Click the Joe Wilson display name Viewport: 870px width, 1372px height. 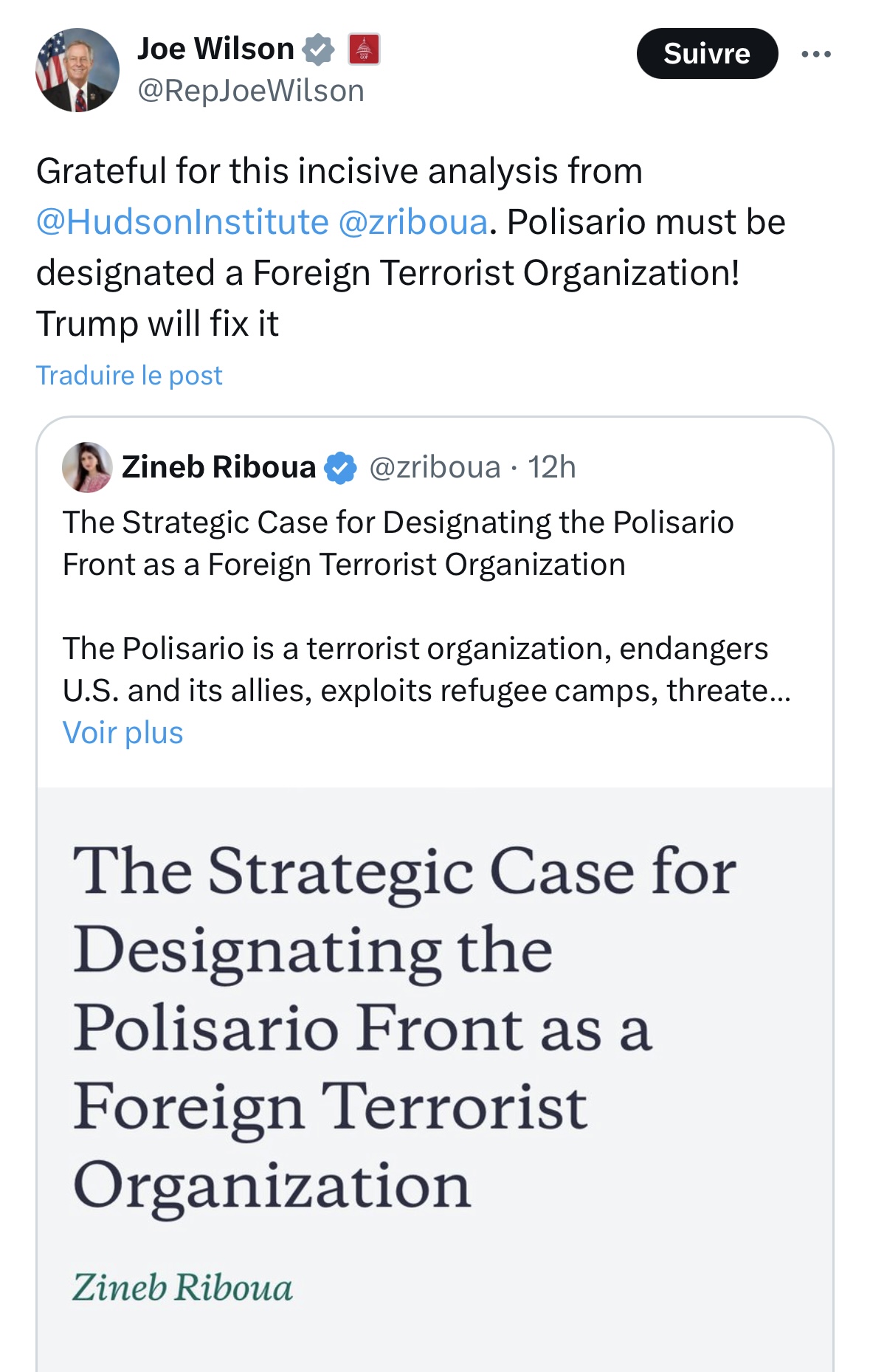click(x=215, y=49)
